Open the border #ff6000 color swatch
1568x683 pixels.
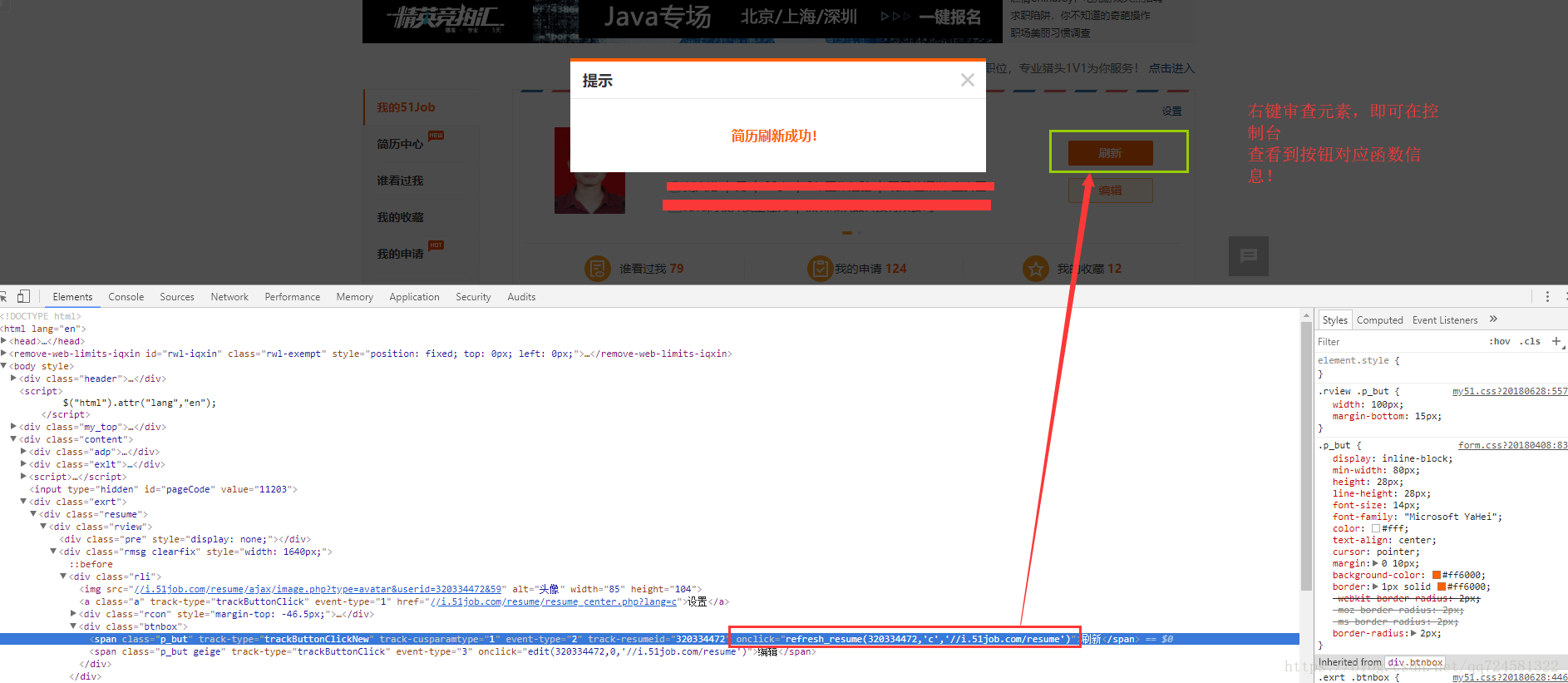[1441, 586]
